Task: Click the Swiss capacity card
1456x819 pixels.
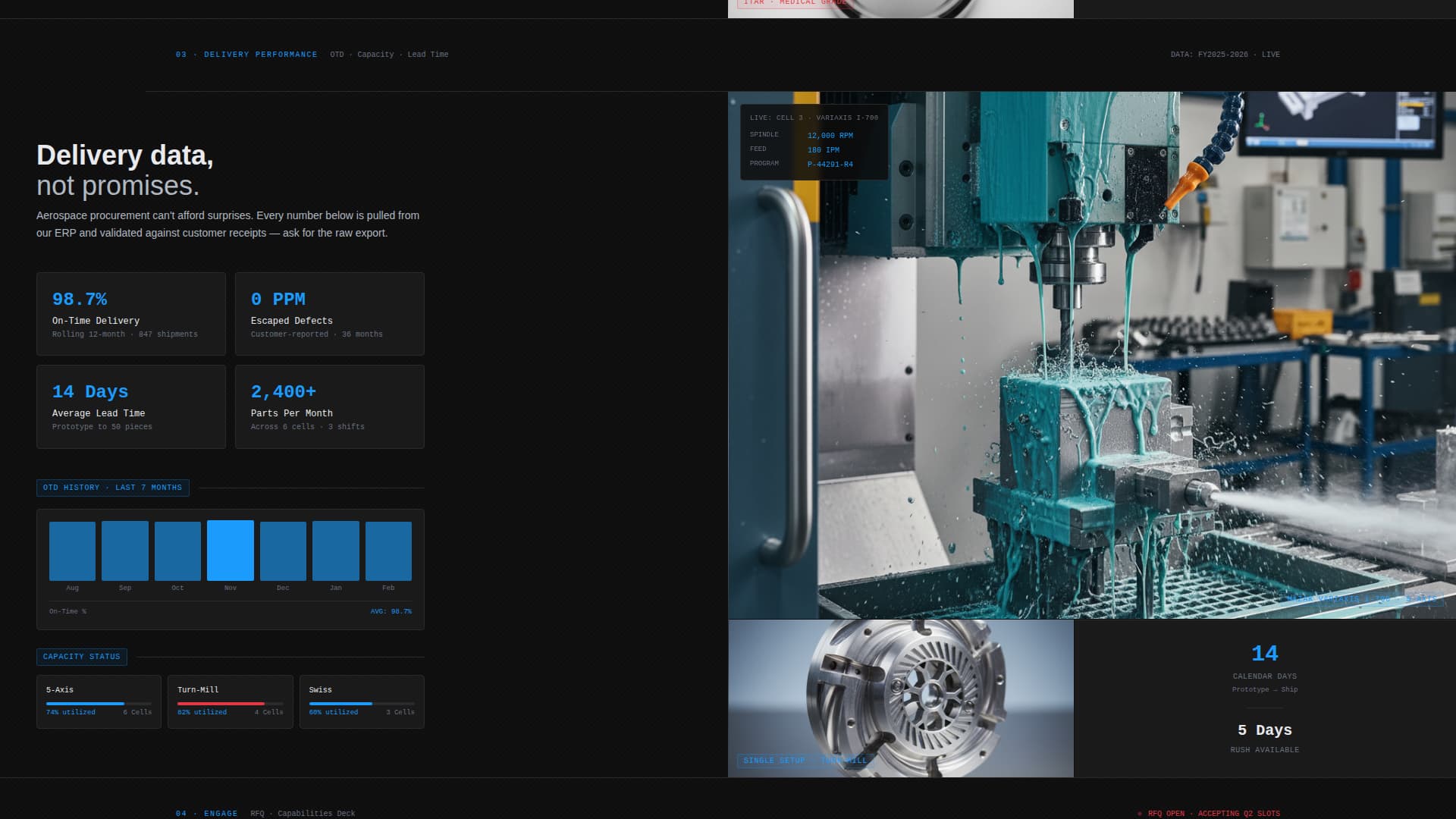Action: [362, 701]
